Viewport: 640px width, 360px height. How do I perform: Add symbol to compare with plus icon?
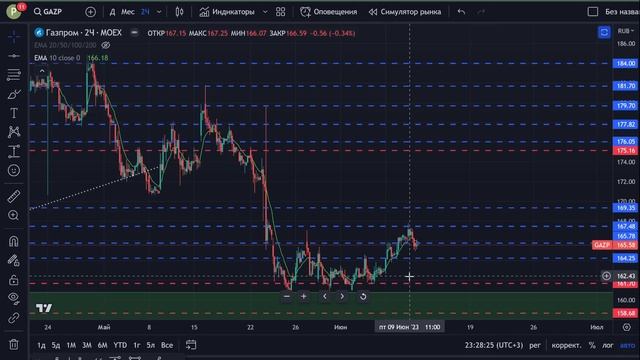point(91,12)
